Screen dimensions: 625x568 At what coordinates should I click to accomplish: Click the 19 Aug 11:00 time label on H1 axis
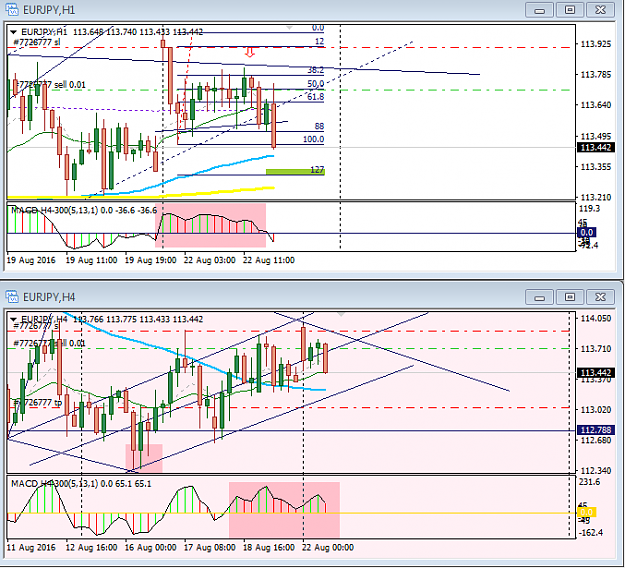tap(91, 260)
